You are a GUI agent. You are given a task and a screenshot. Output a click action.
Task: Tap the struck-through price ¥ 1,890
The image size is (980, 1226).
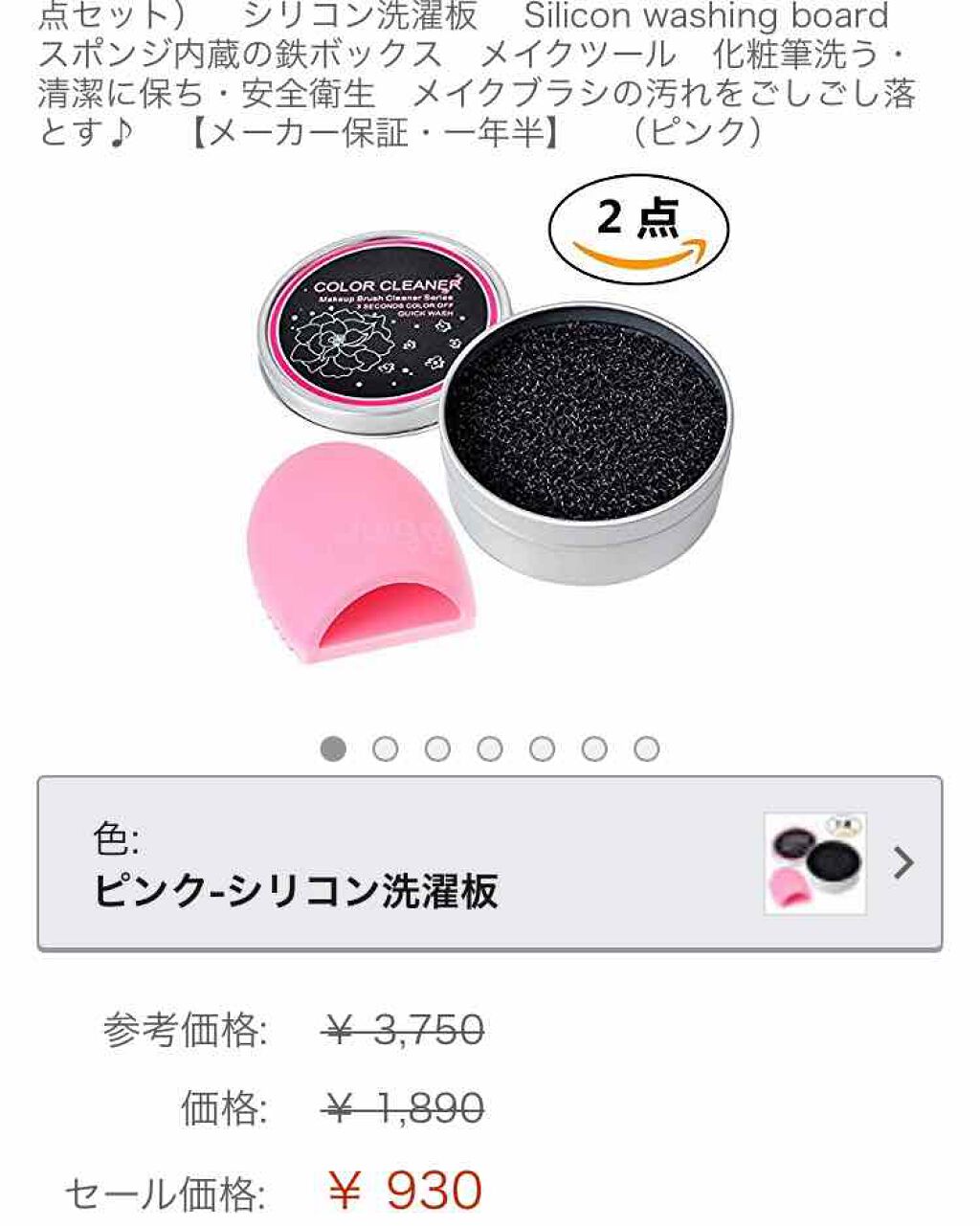pos(403,1109)
